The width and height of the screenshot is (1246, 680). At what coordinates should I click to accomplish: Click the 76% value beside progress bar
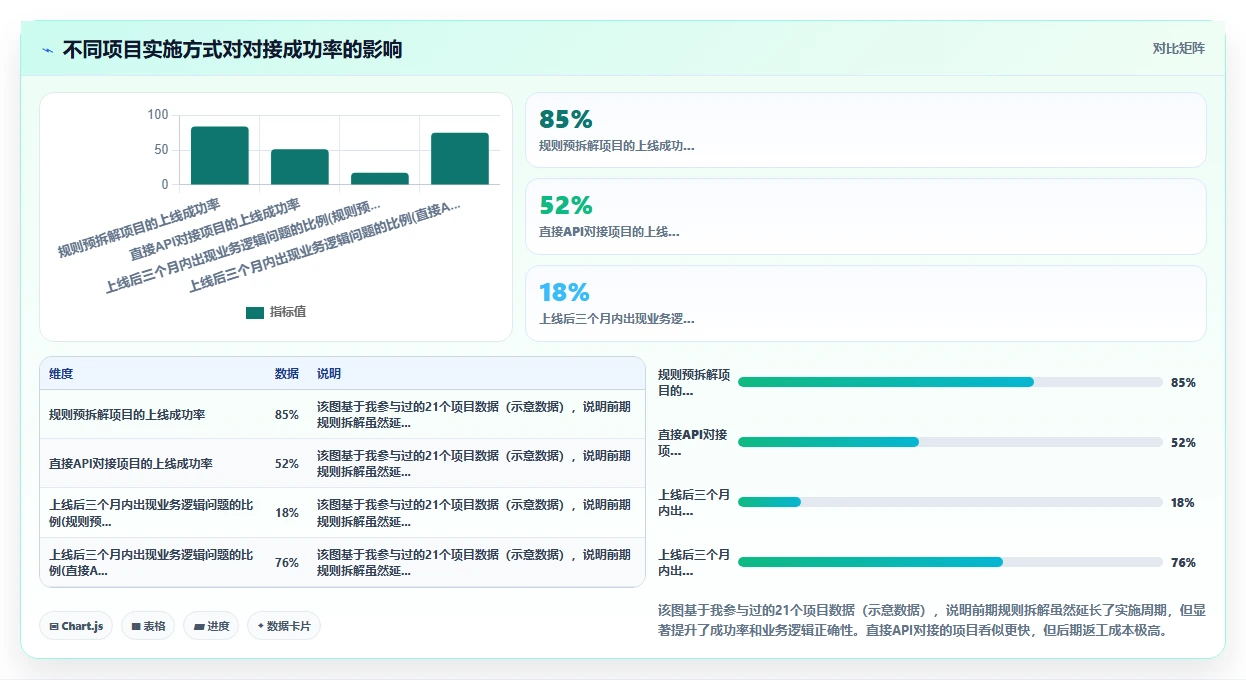tap(1183, 563)
